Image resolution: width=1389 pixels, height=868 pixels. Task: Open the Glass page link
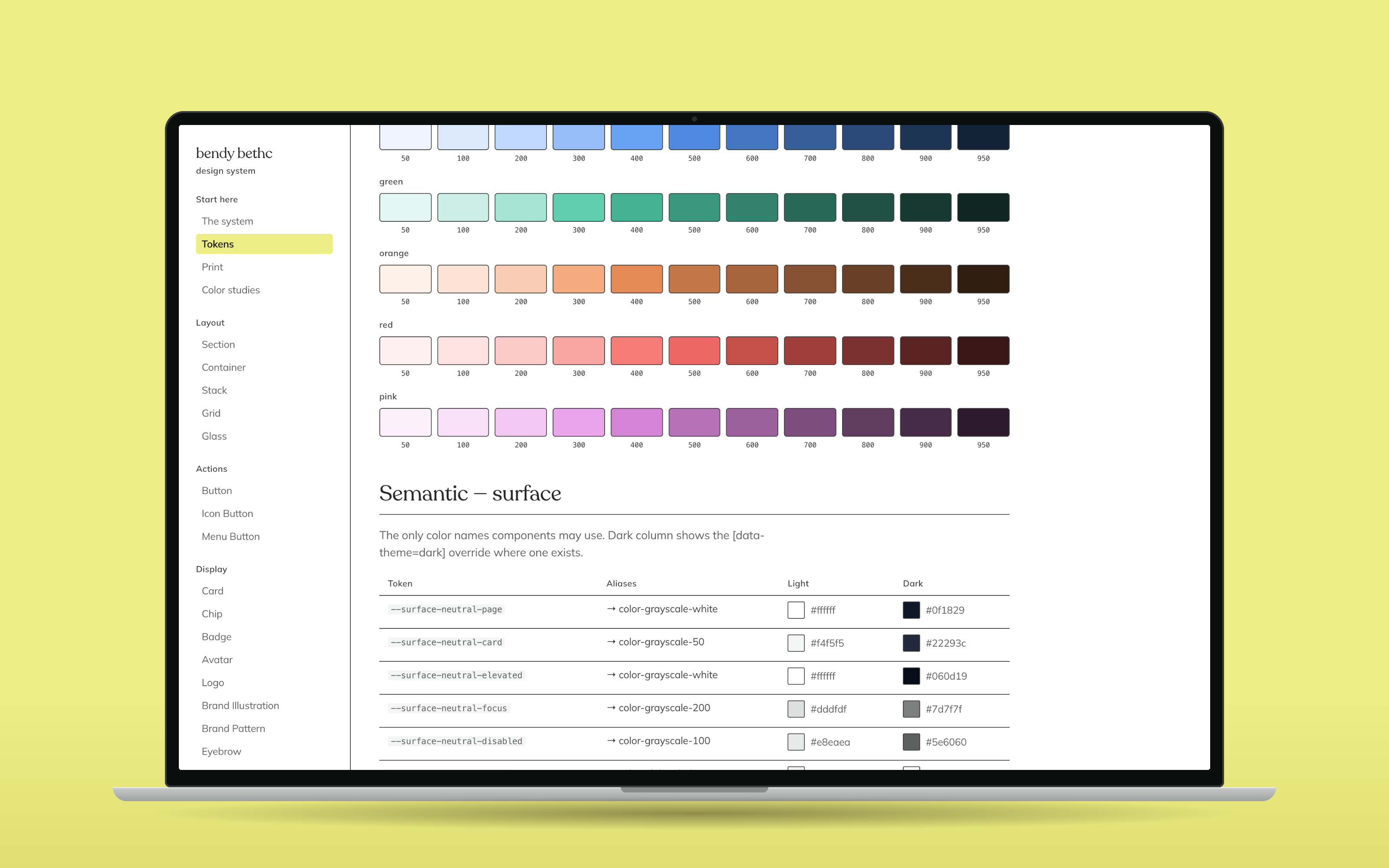coord(214,436)
